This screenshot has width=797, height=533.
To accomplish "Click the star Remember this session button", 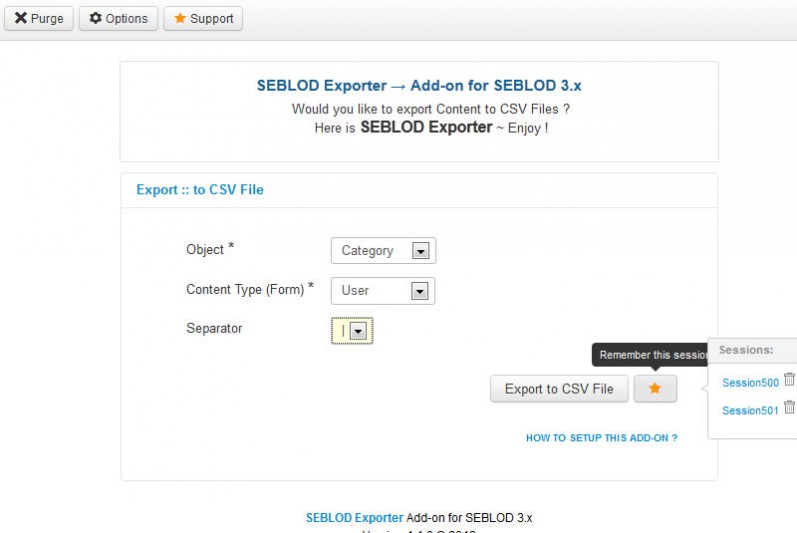I will [655, 389].
